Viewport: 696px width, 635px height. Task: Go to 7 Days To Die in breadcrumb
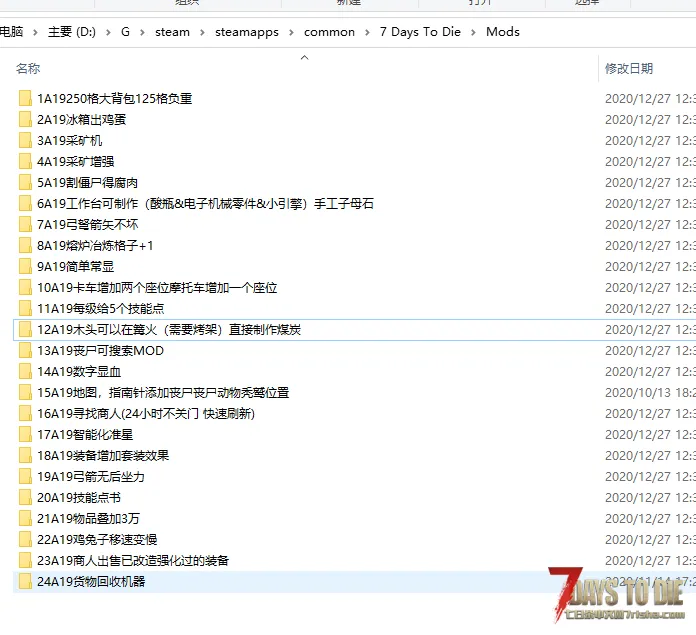pyautogui.click(x=420, y=32)
